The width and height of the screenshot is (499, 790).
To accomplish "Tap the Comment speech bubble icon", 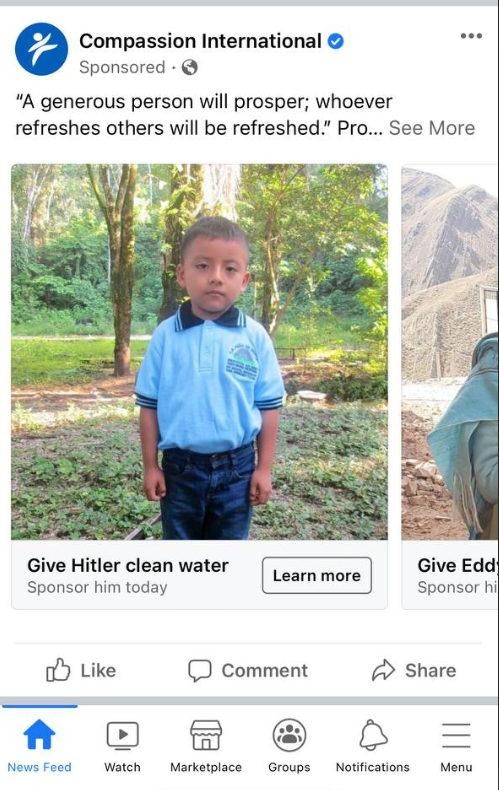I will coord(200,671).
